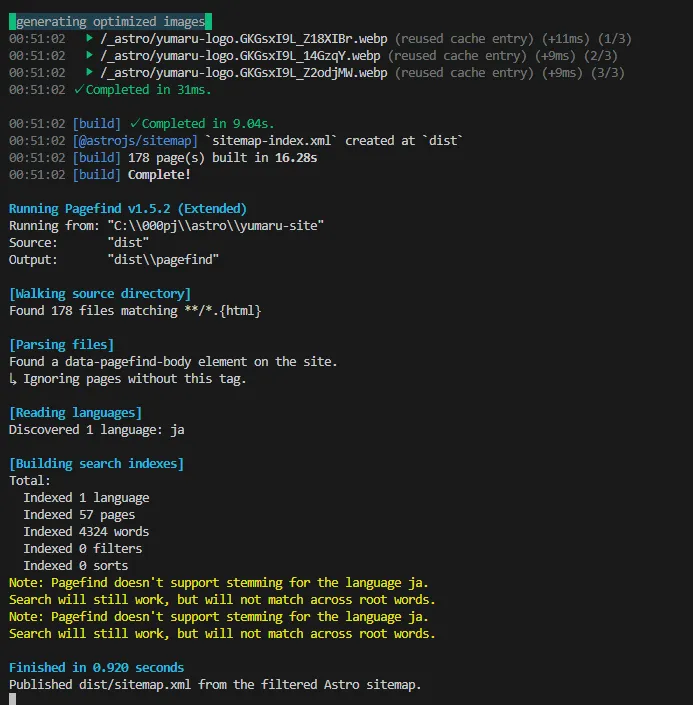Click 'Indexed 57 pages'
693x705 pixels.
pos(79,515)
